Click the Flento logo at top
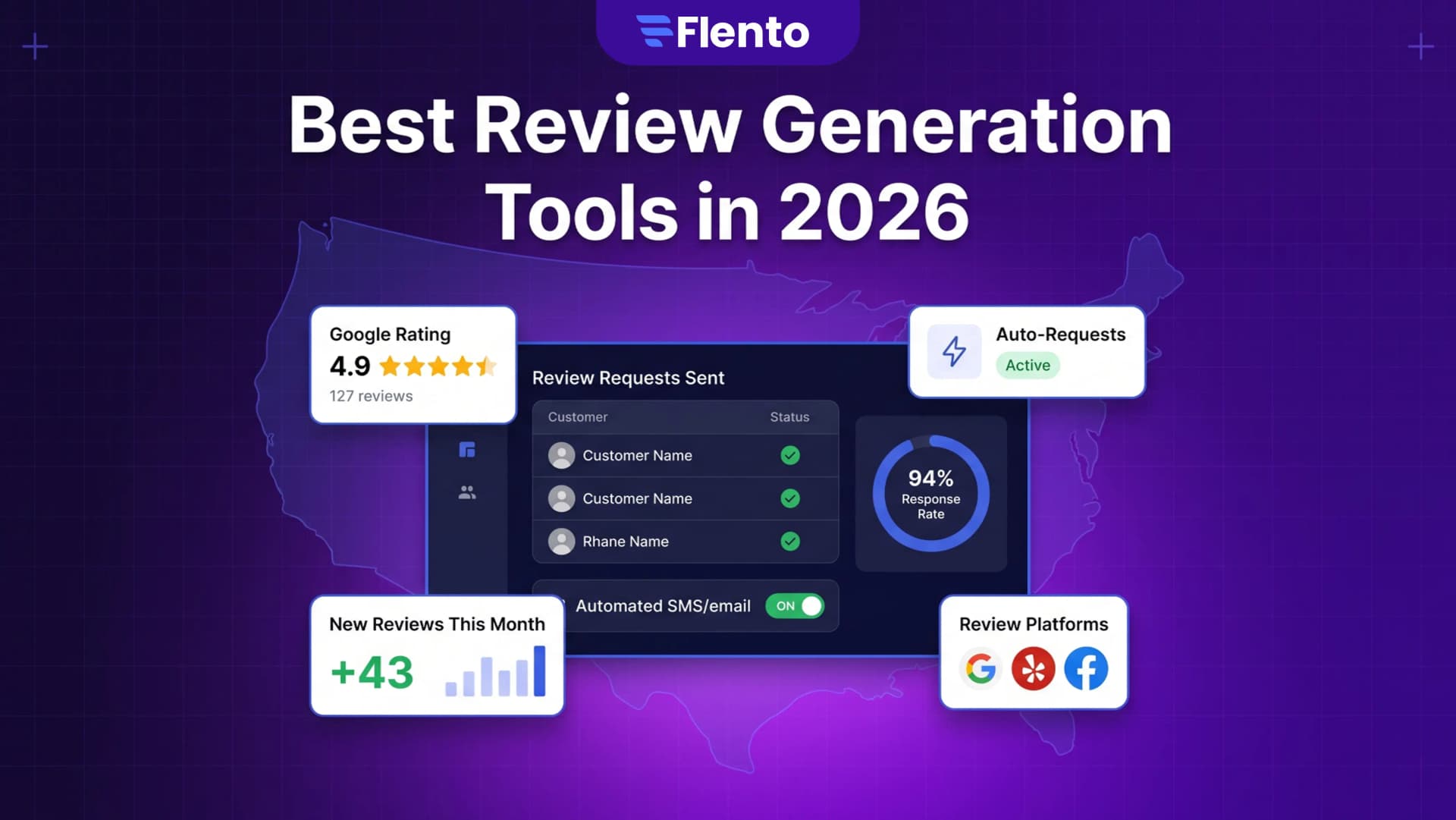The image size is (1456, 820). click(723, 32)
